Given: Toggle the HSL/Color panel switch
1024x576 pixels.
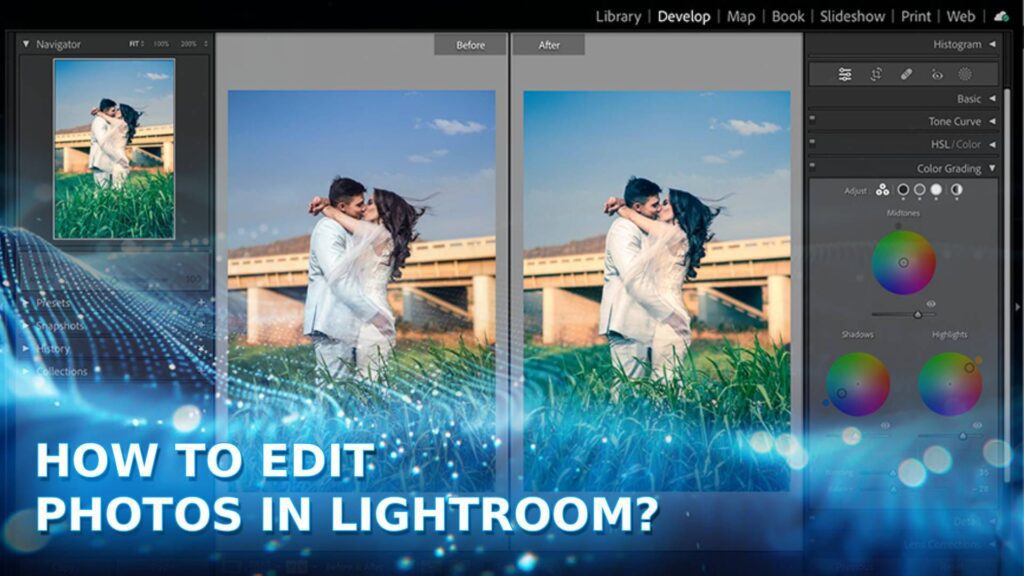Looking at the screenshot, I should click(x=812, y=142).
